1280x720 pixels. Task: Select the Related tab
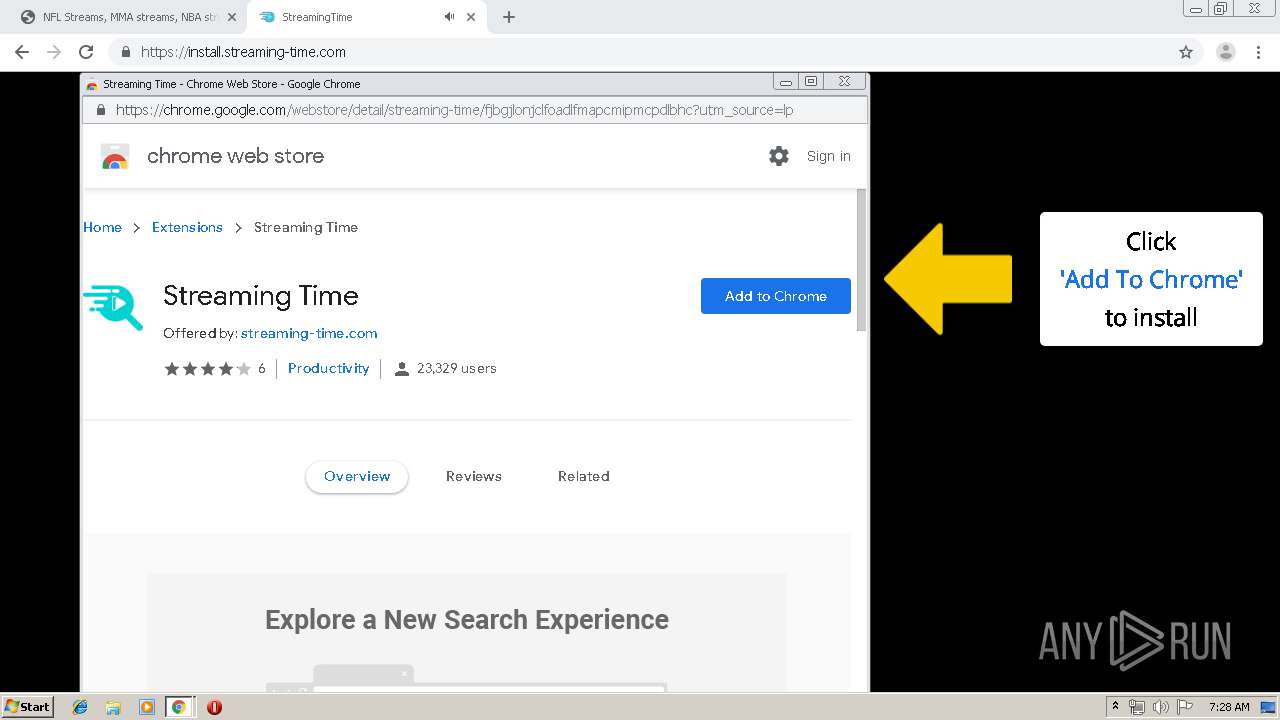pyautogui.click(x=583, y=476)
